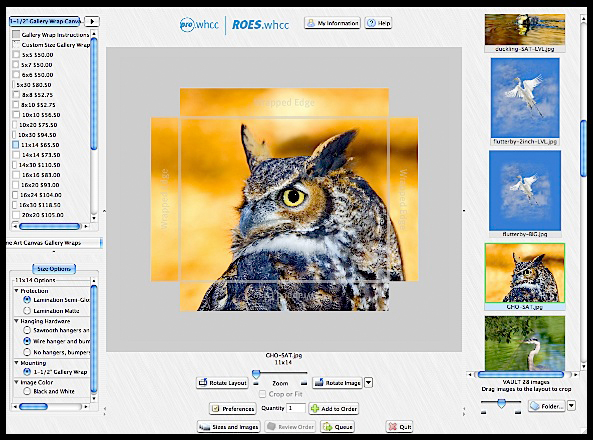Select the heron image thumbnail
The image size is (593, 440).
pos(525,343)
